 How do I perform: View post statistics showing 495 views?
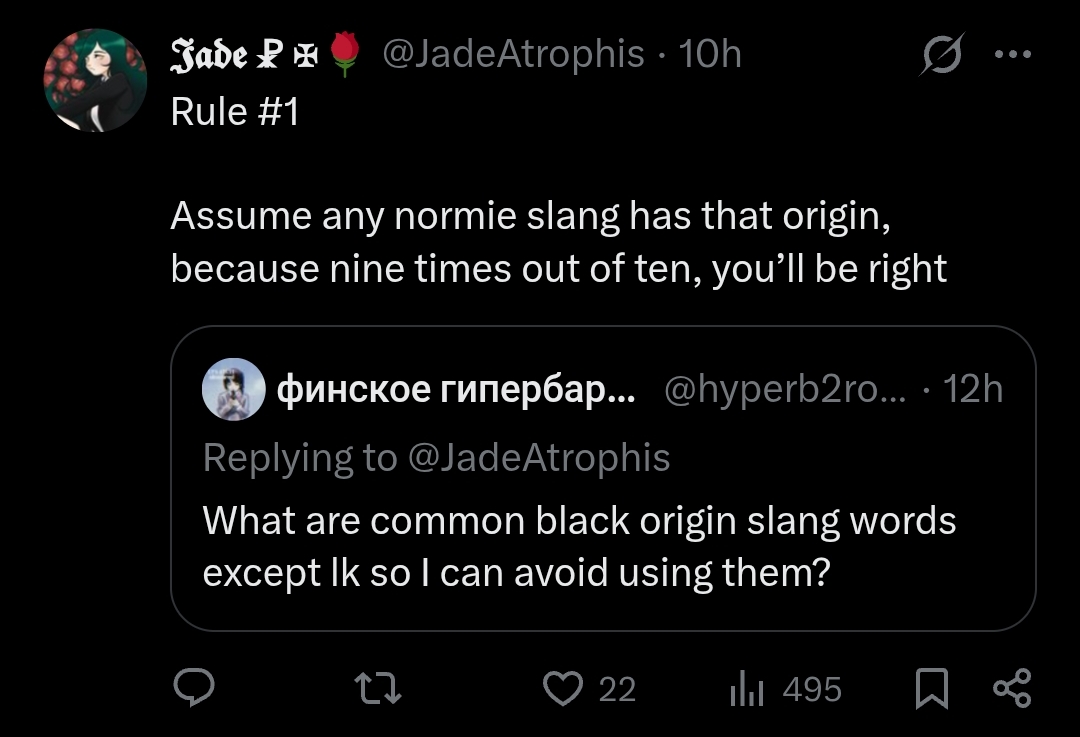(780, 688)
